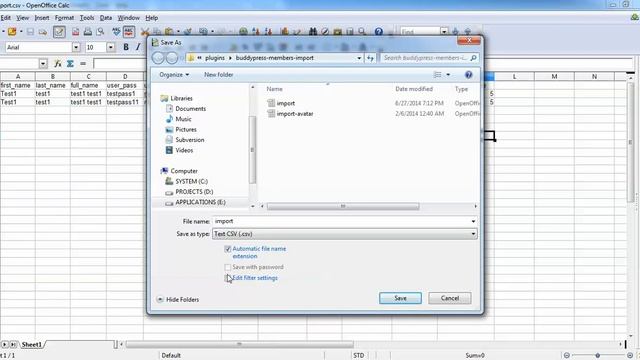Click the File name input field
The height and width of the screenshot is (360, 640).
tap(341, 221)
